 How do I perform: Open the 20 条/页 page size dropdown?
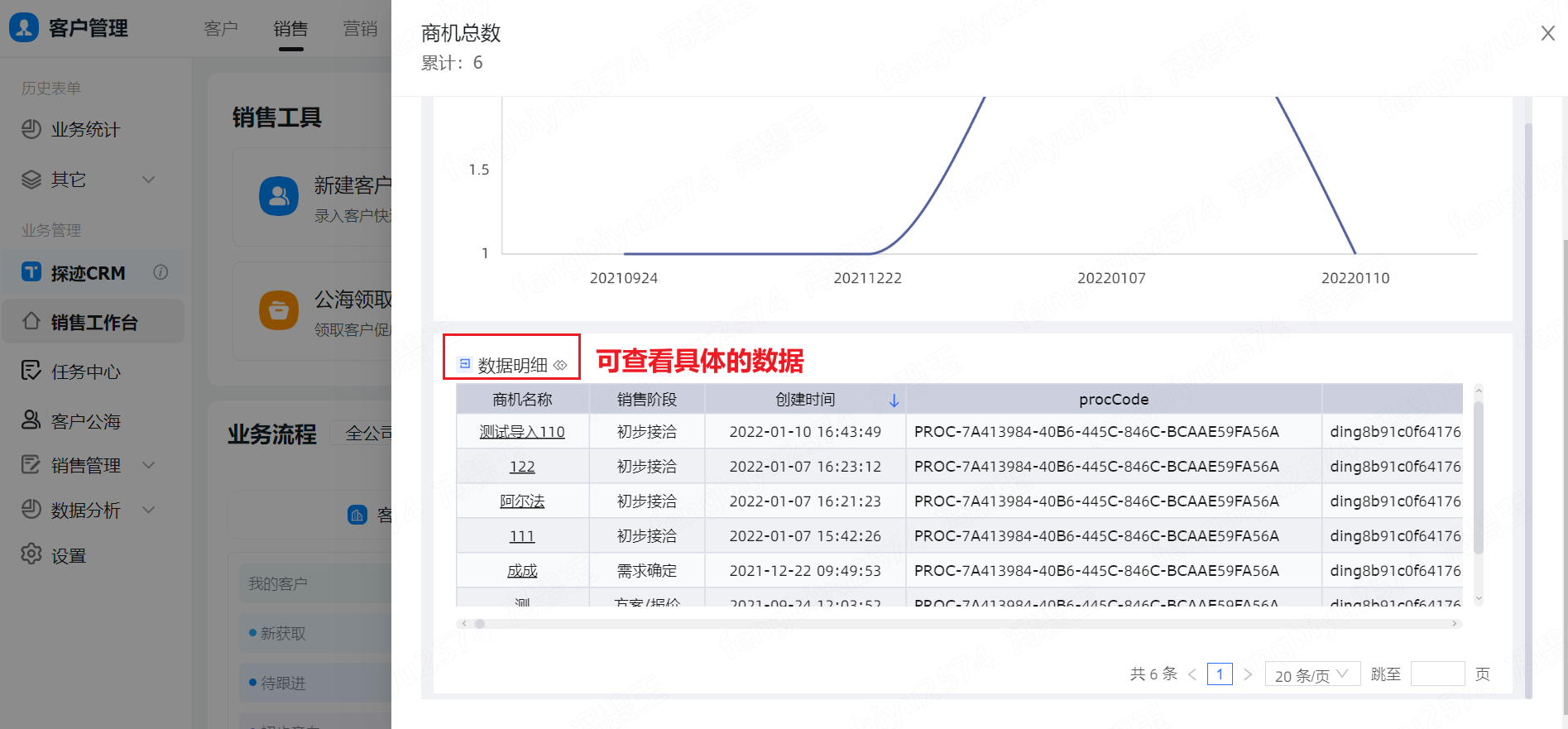point(1312,674)
